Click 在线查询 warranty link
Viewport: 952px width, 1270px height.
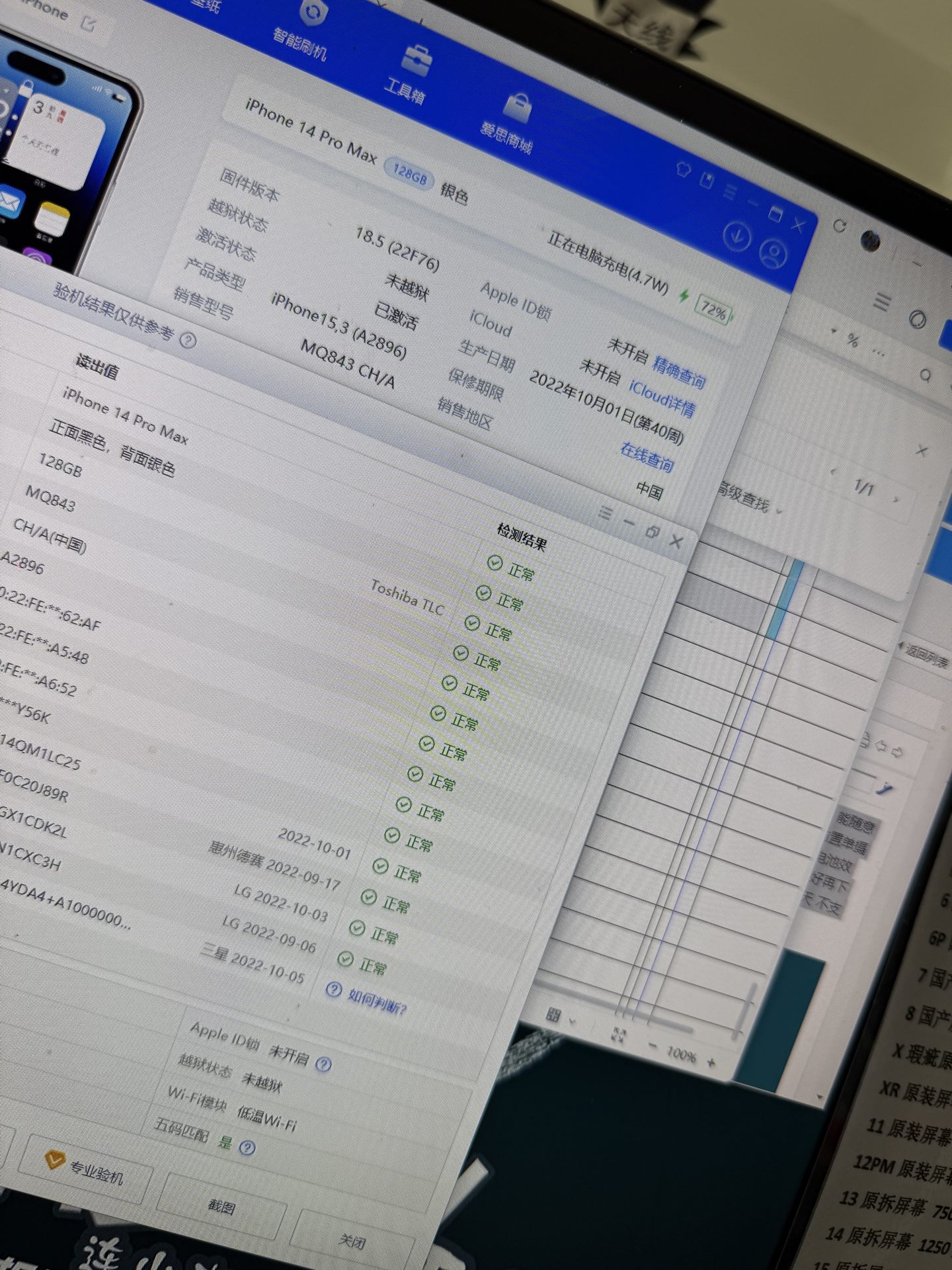[647, 457]
